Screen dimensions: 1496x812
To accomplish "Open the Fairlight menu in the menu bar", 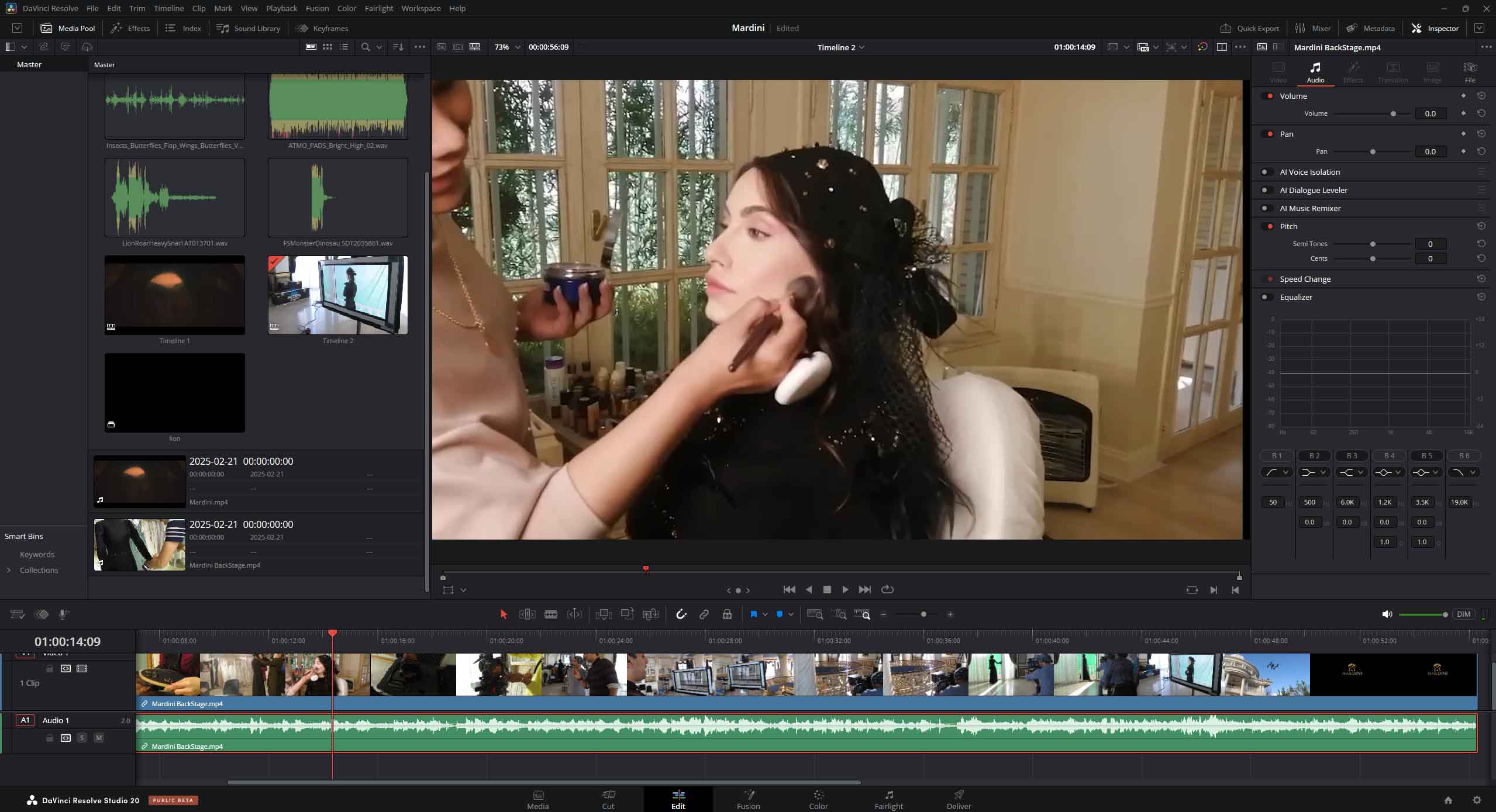I will click(378, 8).
